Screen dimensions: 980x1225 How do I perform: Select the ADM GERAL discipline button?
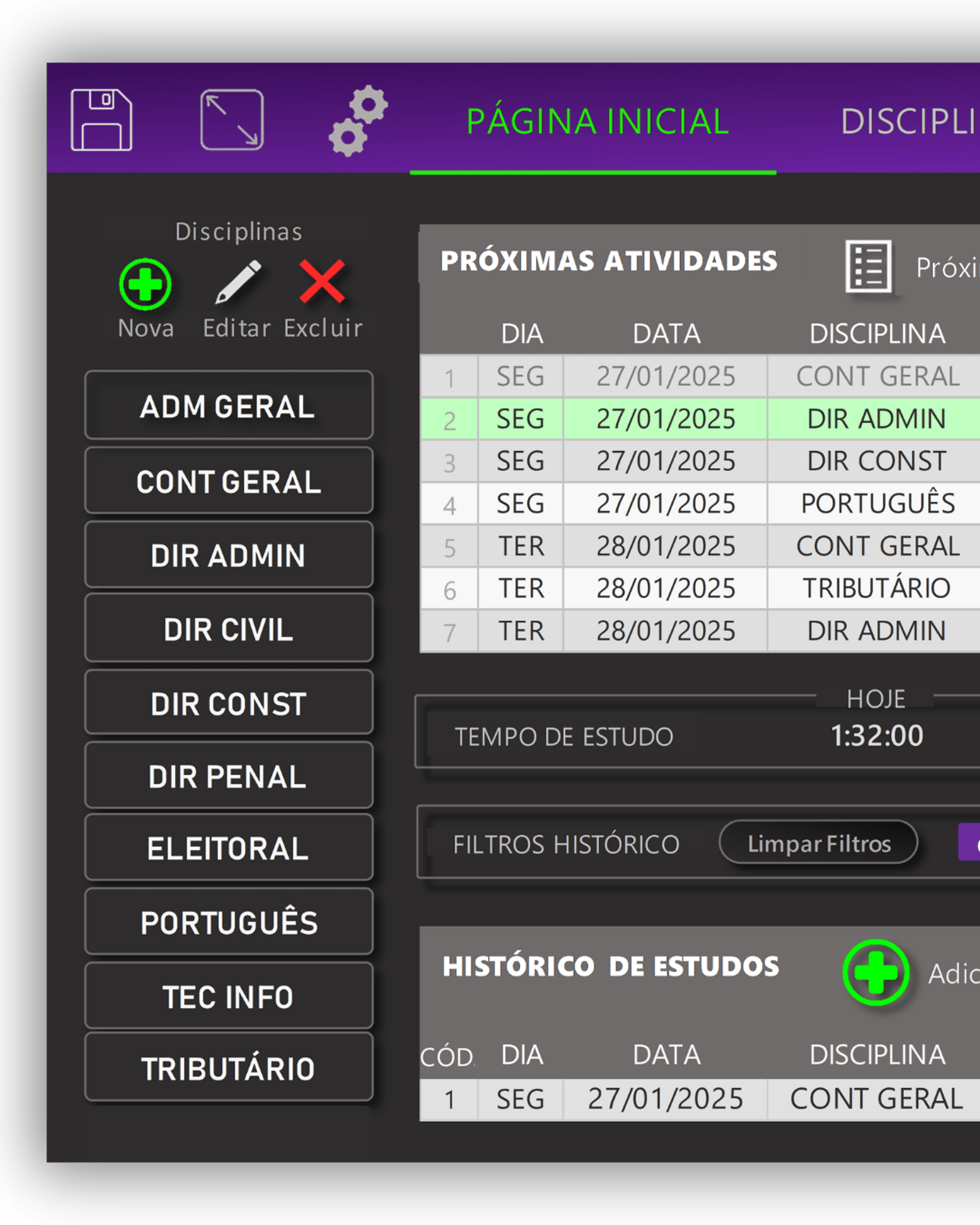click(x=228, y=406)
